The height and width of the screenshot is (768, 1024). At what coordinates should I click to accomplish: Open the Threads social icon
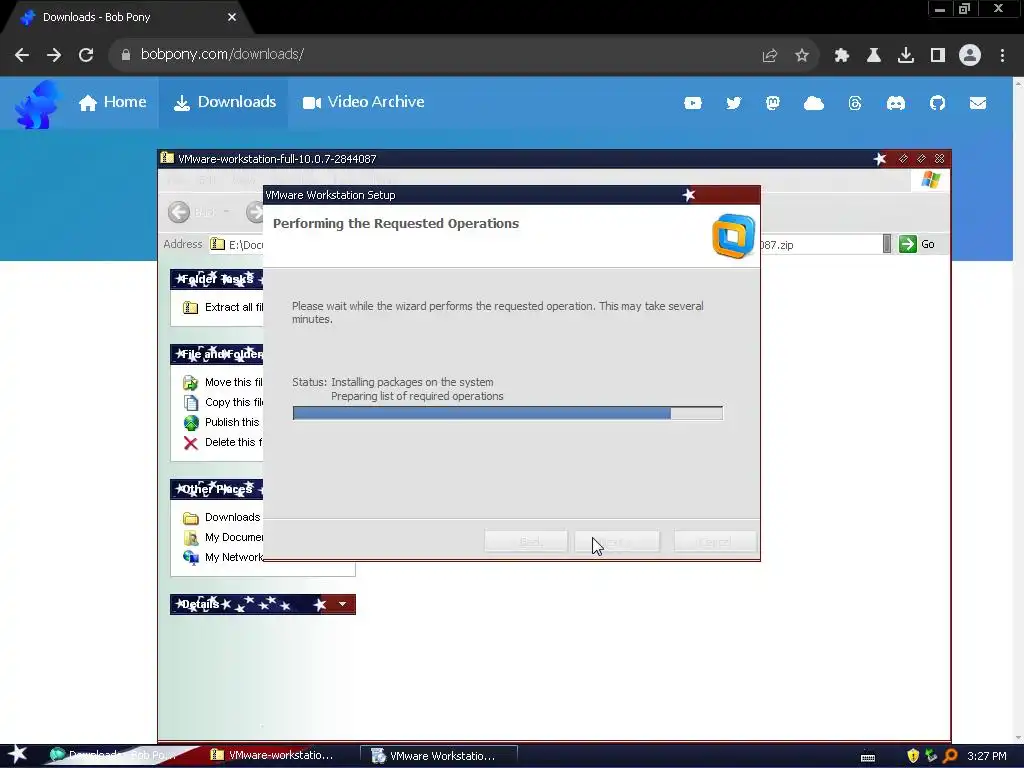[x=855, y=103]
